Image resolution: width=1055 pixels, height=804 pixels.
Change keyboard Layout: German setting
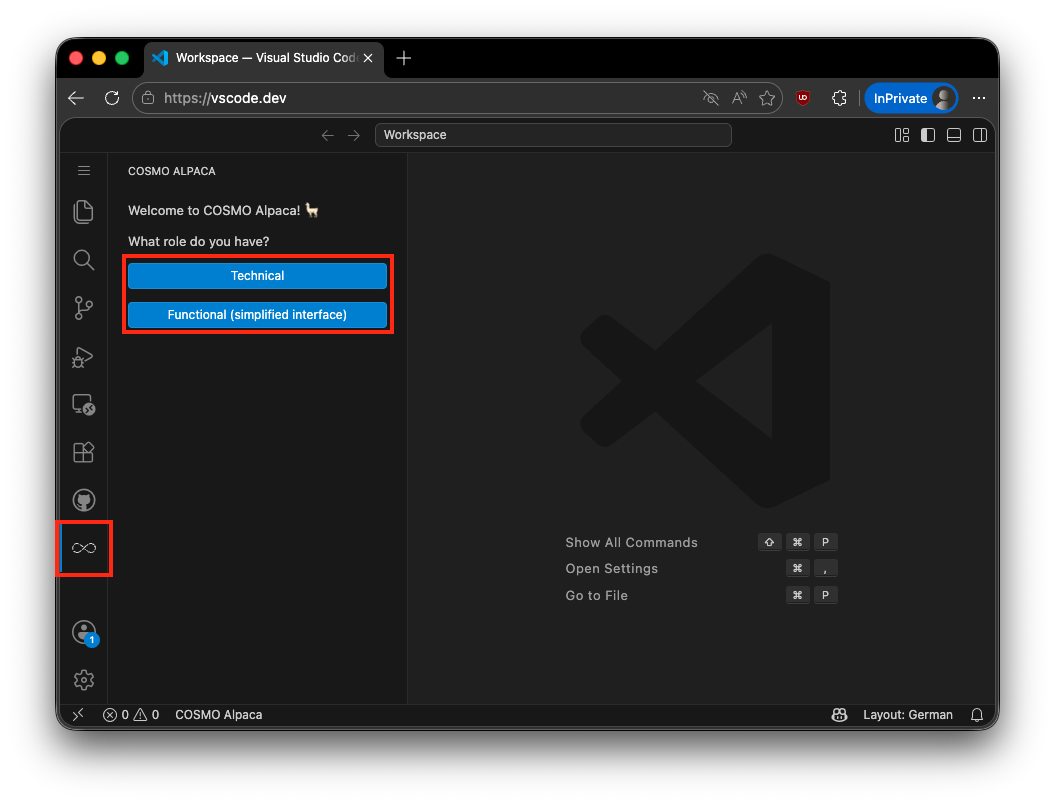pyautogui.click(x=908, y=715)
